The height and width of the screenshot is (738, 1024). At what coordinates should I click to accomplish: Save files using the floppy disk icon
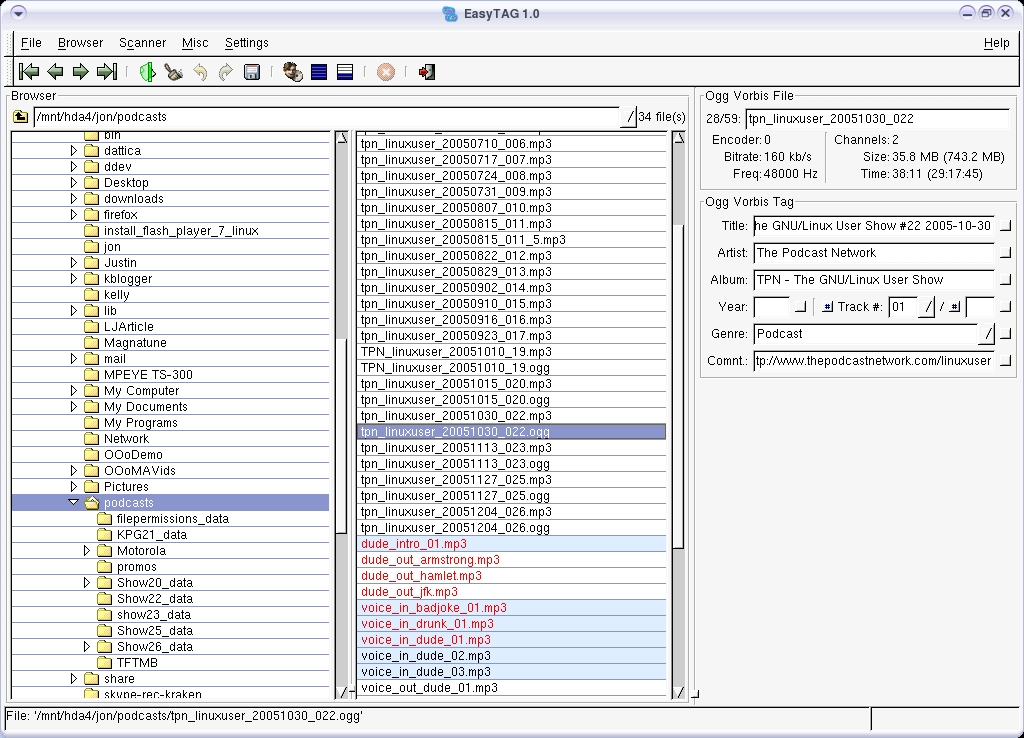coord(252,72)
